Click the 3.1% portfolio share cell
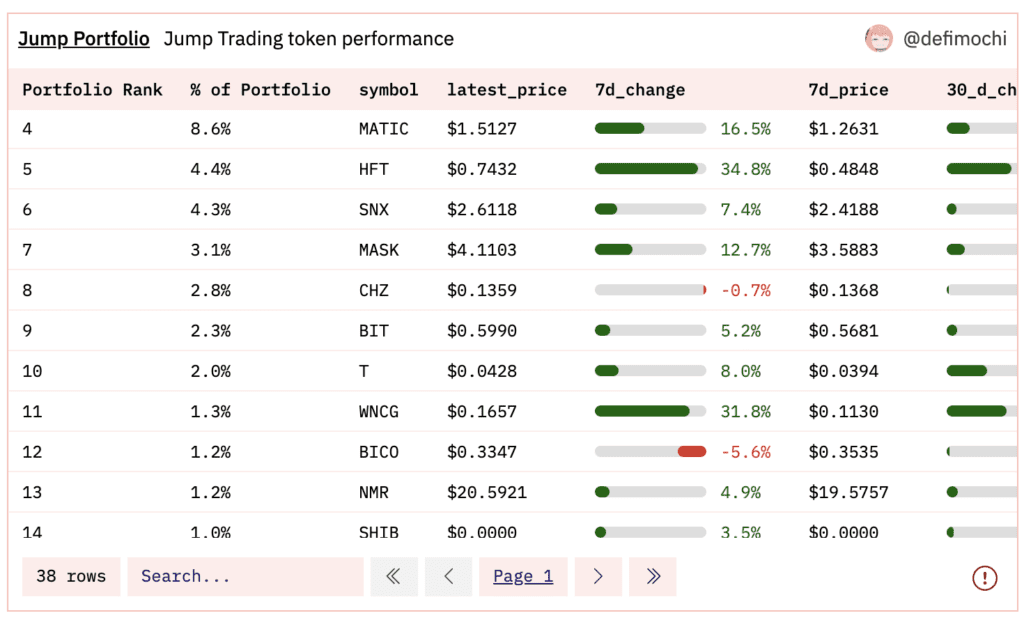Image resolution: width=1024 pixels, height=620 pixels. pyautogui.click(x=210, y=250)
